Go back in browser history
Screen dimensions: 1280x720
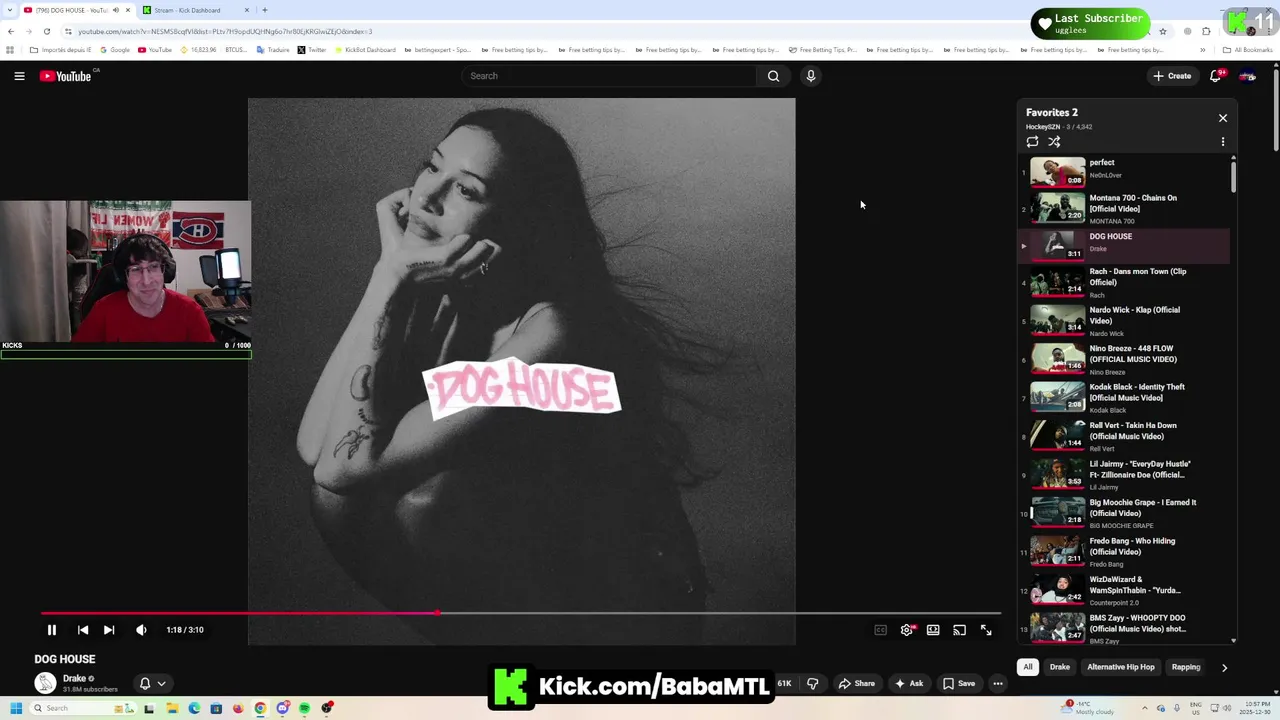point(11,31)
